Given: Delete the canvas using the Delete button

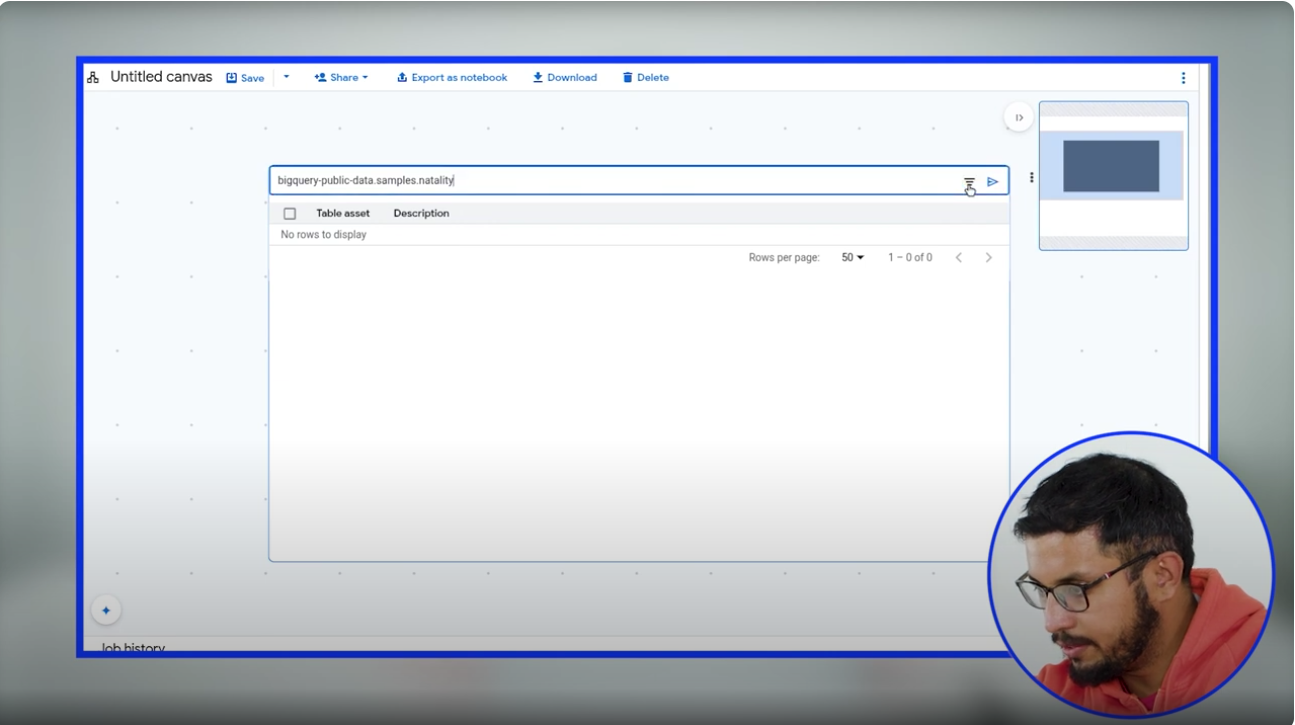Looking at the screenshot, I should 646,77.
